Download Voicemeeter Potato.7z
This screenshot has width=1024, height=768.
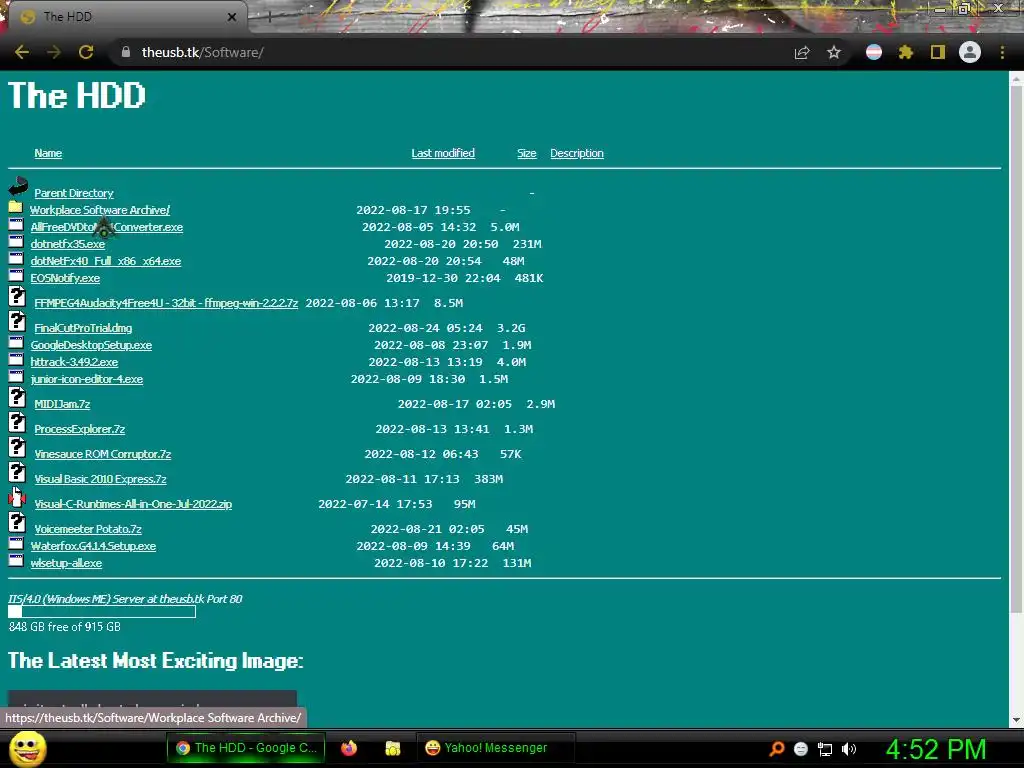88,529
